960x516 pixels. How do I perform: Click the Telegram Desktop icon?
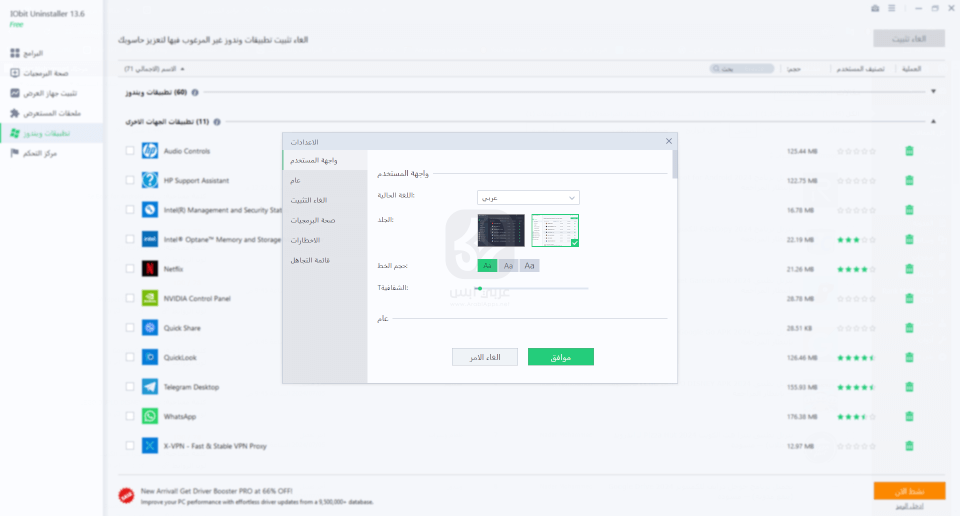(x=150, y=387)
